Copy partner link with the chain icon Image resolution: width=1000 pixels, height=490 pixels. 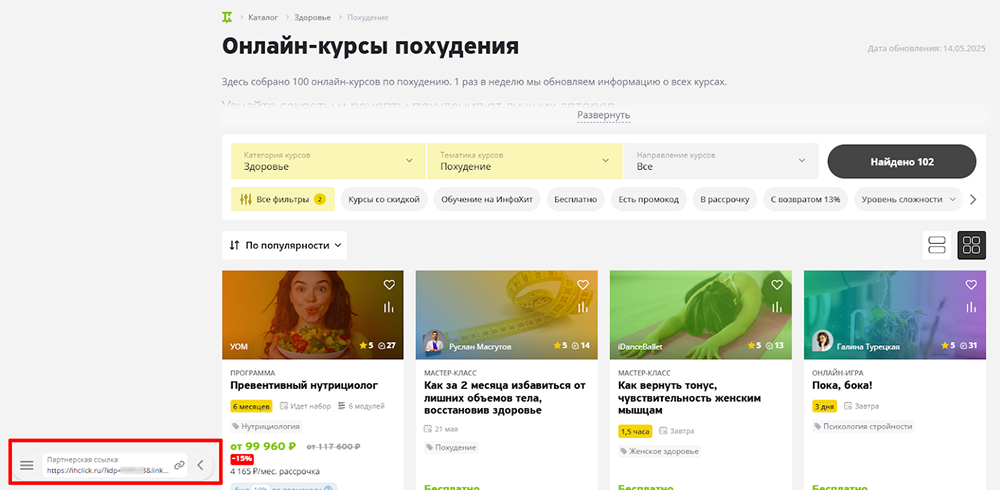[x=180, y=466]
